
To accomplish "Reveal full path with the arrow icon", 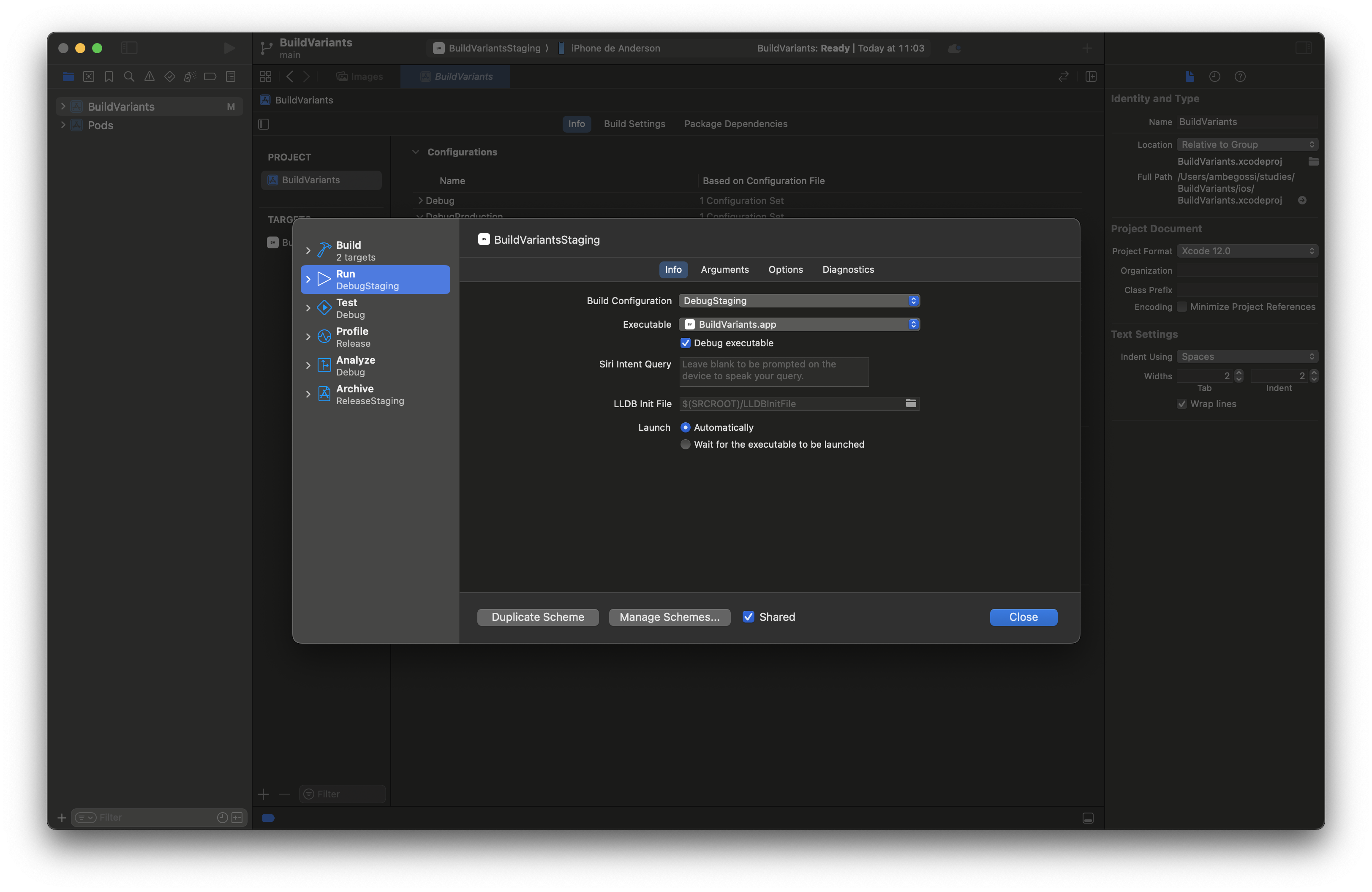I will (1302, 200).
